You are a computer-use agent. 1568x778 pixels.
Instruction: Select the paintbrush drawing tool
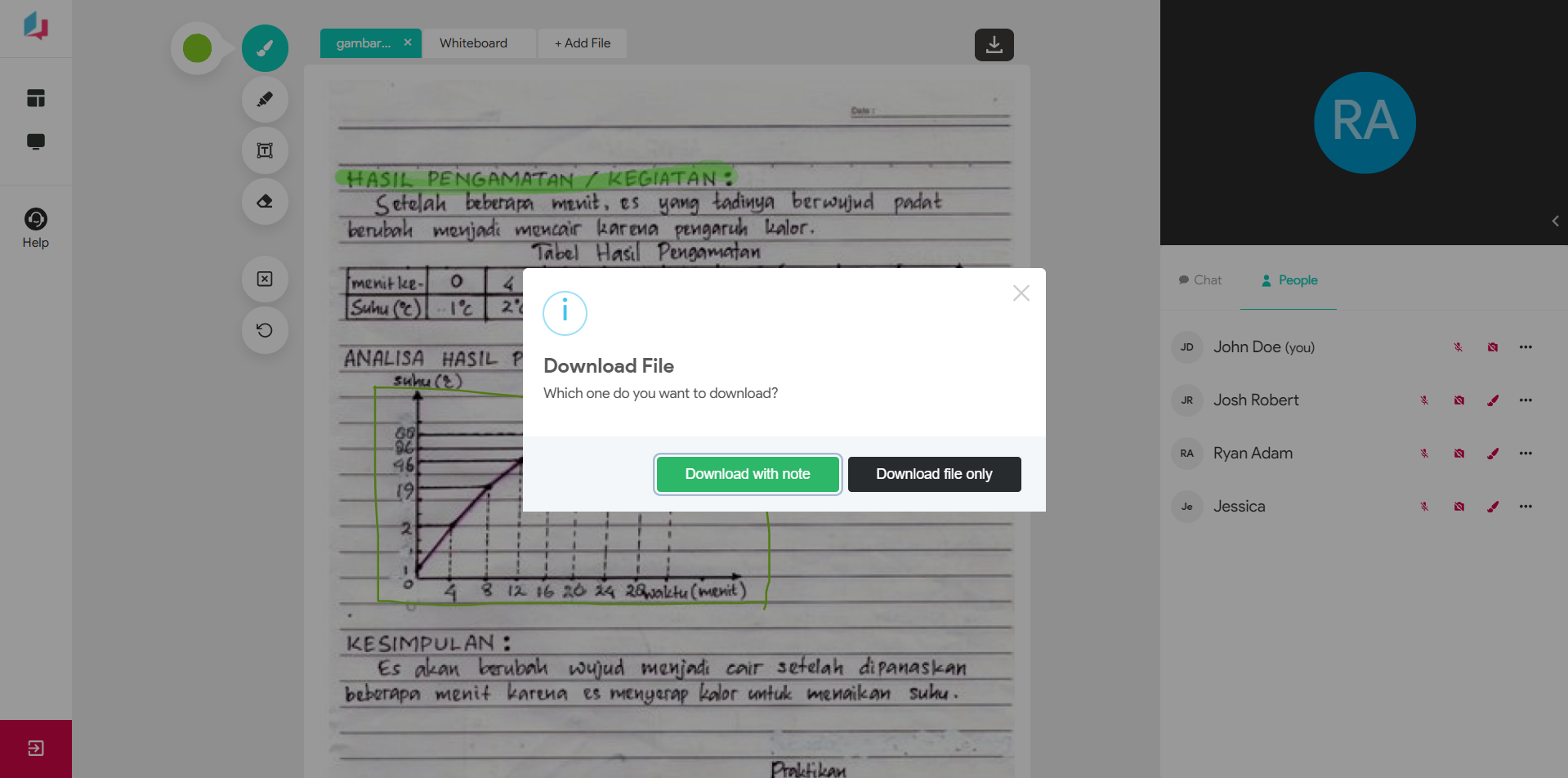pos(265,48)
